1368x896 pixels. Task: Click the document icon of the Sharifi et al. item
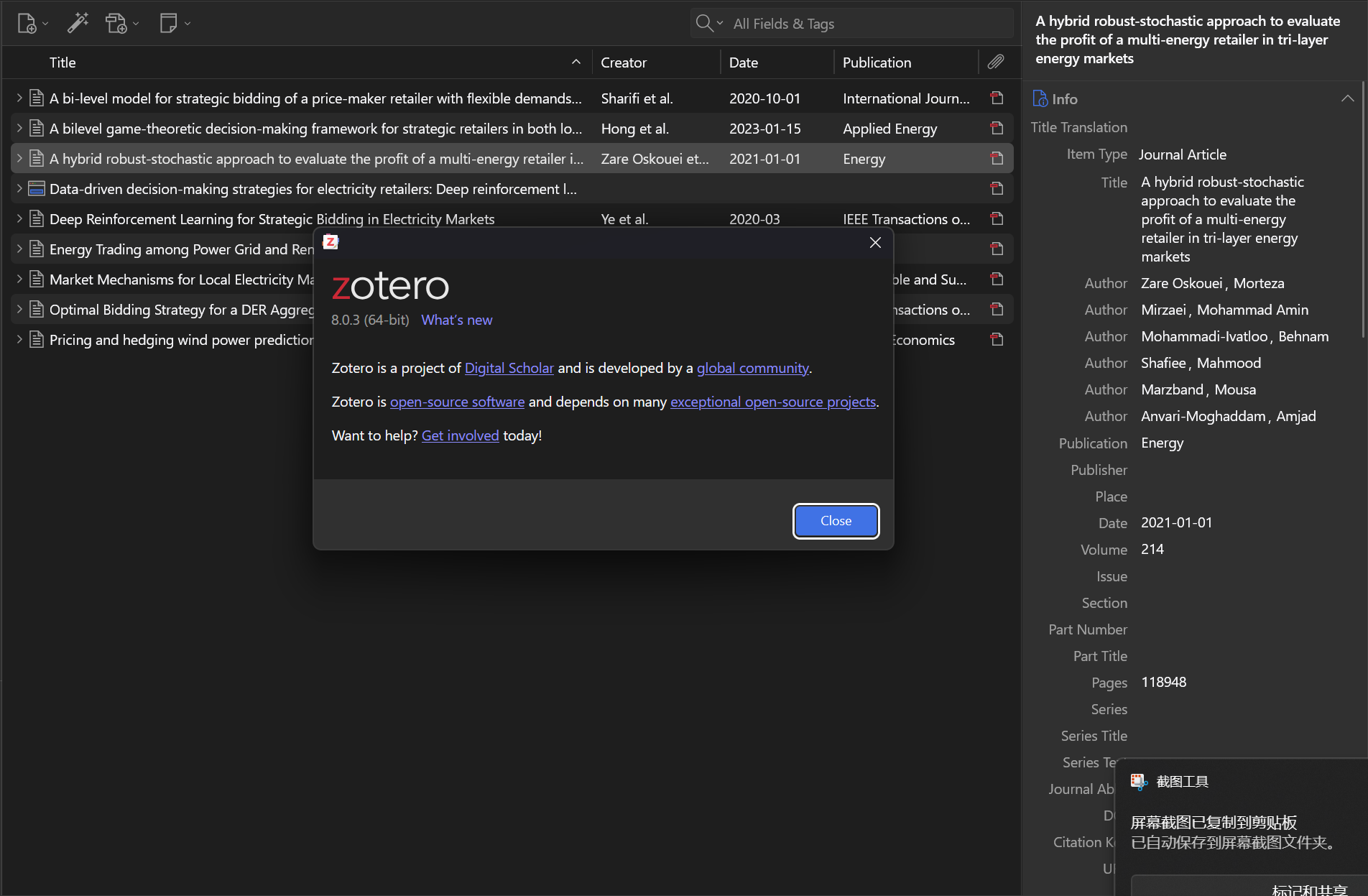37,98
